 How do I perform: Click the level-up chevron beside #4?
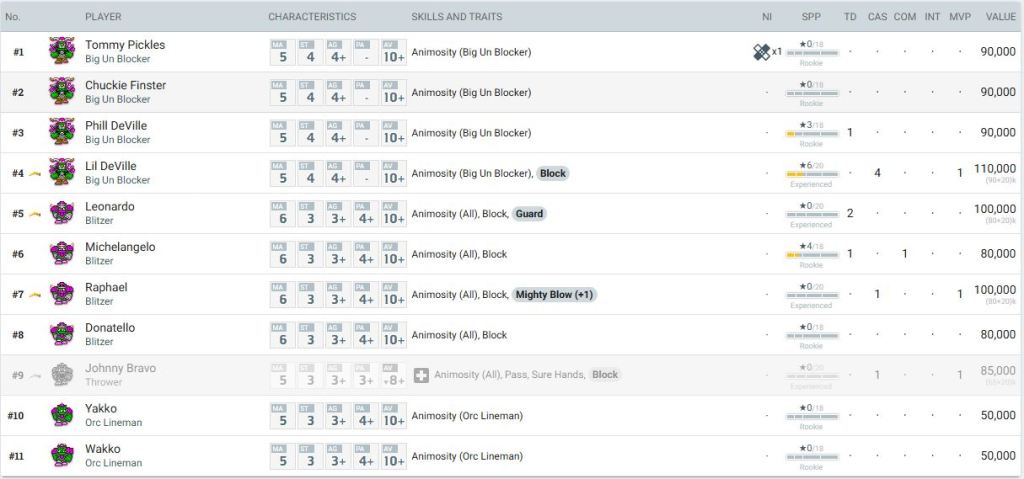click(35, 173)
